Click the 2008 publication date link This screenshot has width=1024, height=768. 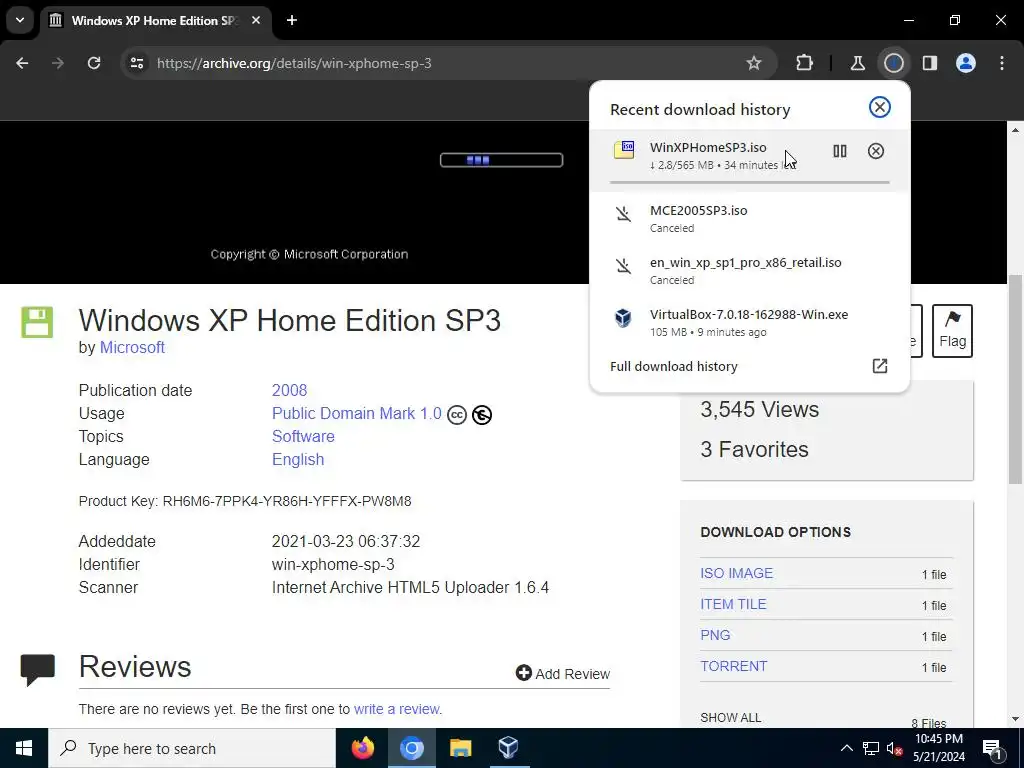[289, 390]
